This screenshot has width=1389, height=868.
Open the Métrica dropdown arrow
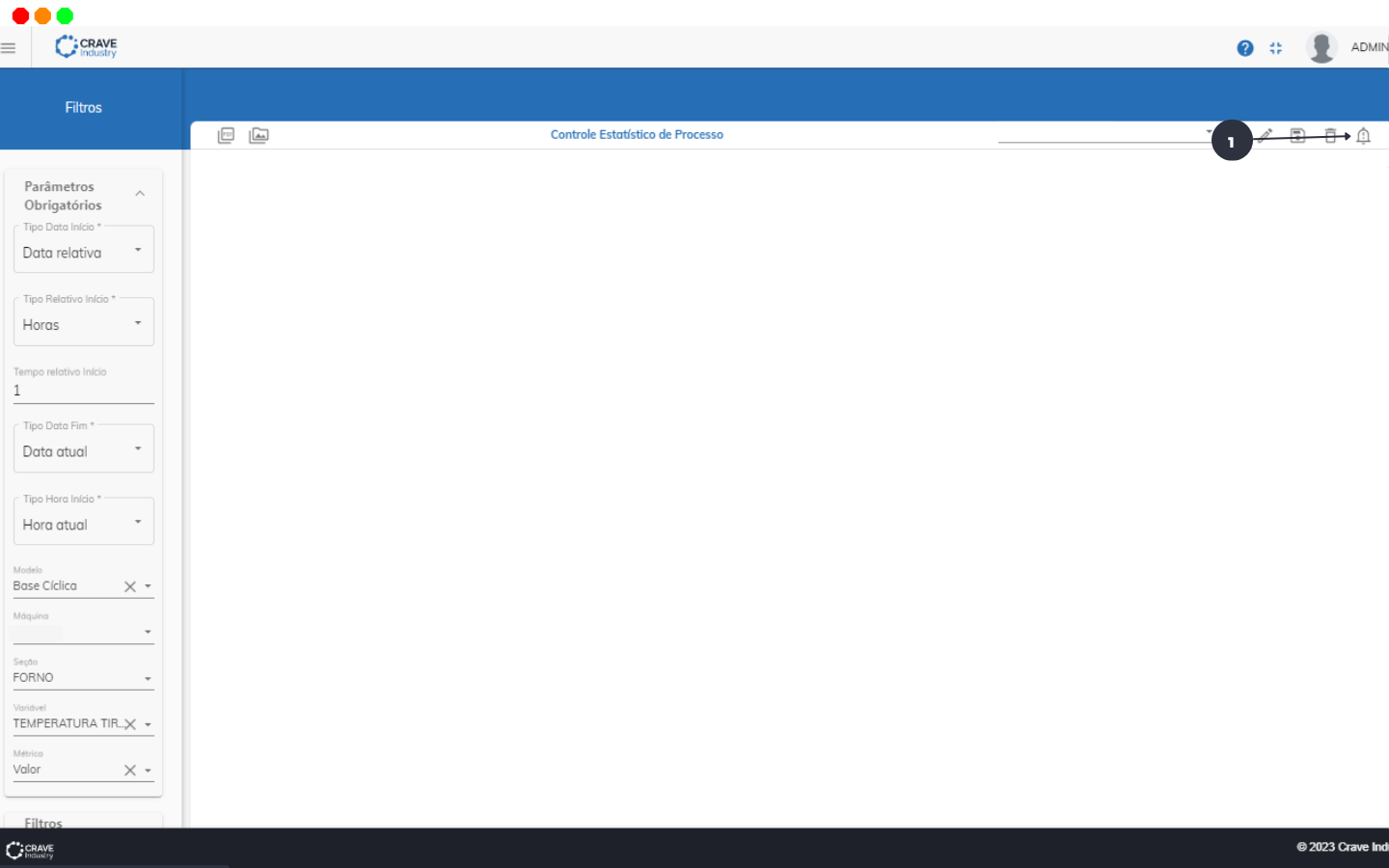click(148, 771)
